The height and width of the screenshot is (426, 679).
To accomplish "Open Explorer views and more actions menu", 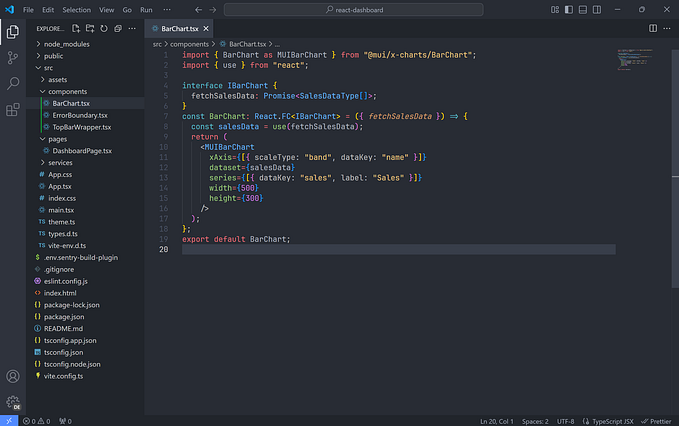I will click(x=132, y=29).
